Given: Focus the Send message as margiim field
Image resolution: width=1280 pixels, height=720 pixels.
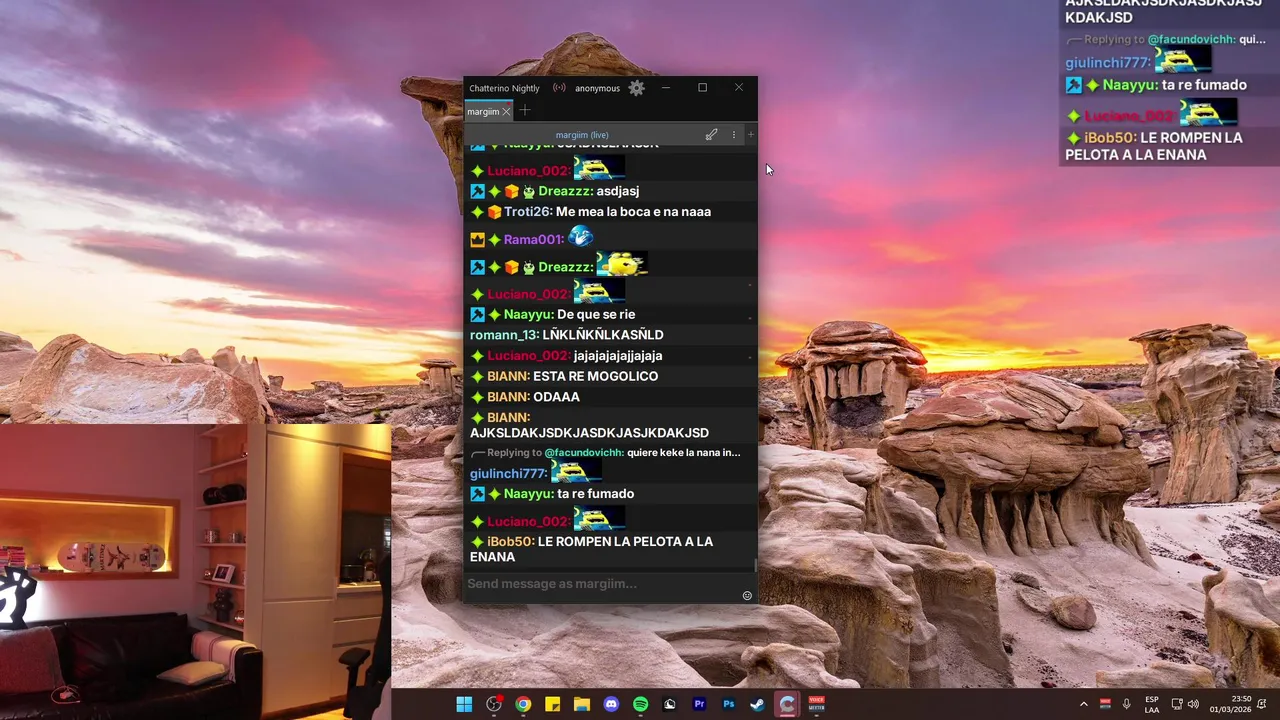Looking at the screenshot, I should tap(603, 583).
